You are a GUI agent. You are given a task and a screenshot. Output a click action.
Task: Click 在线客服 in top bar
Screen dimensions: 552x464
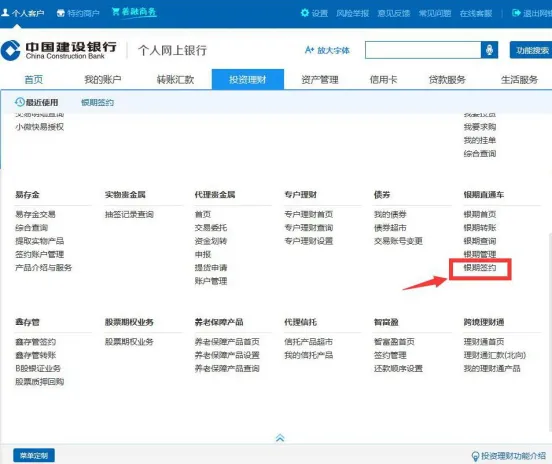pyautogui.click(x=476, y=13)
